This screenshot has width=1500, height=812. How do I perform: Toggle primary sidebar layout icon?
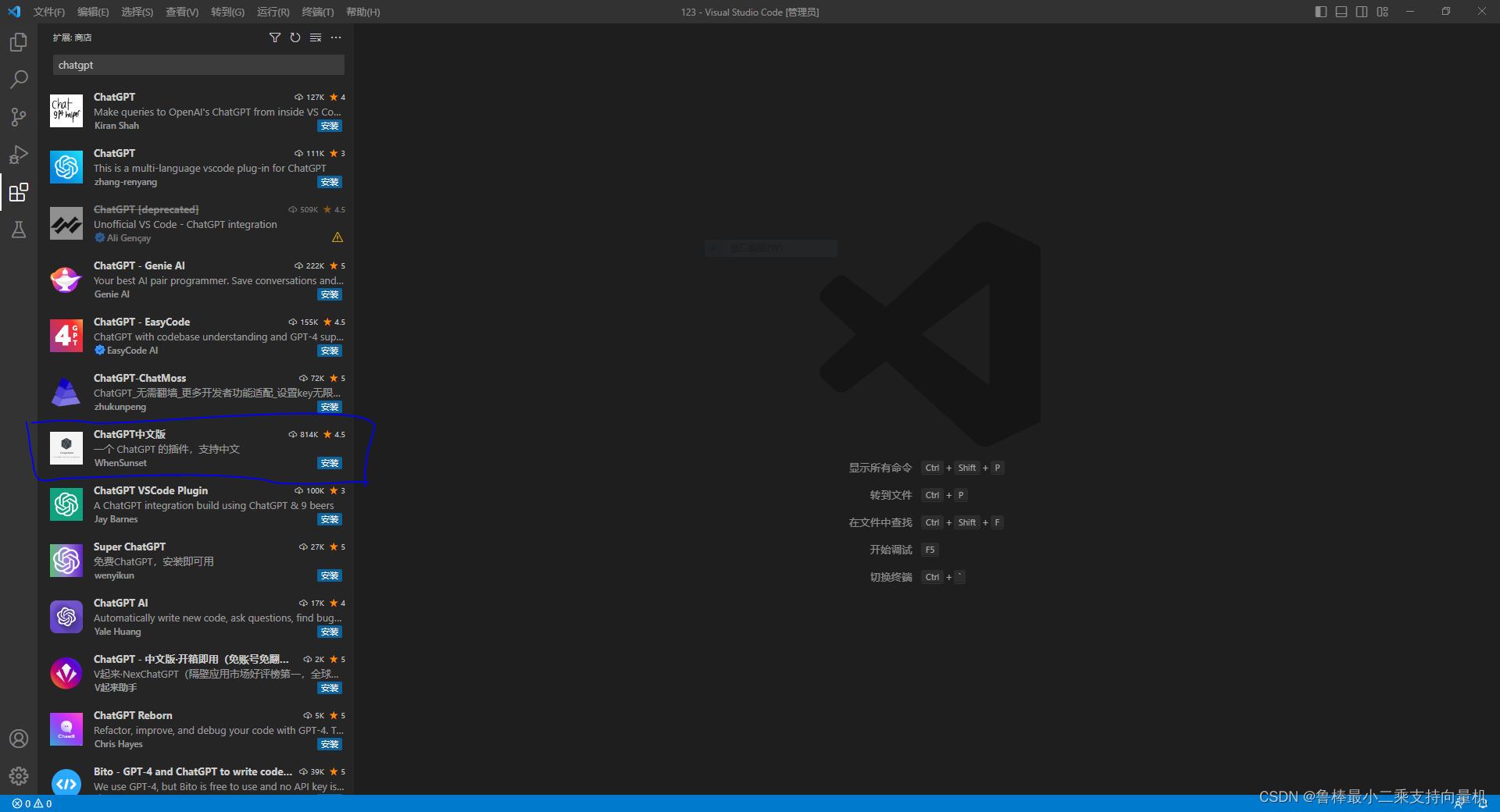click(x=1321, y=12)
